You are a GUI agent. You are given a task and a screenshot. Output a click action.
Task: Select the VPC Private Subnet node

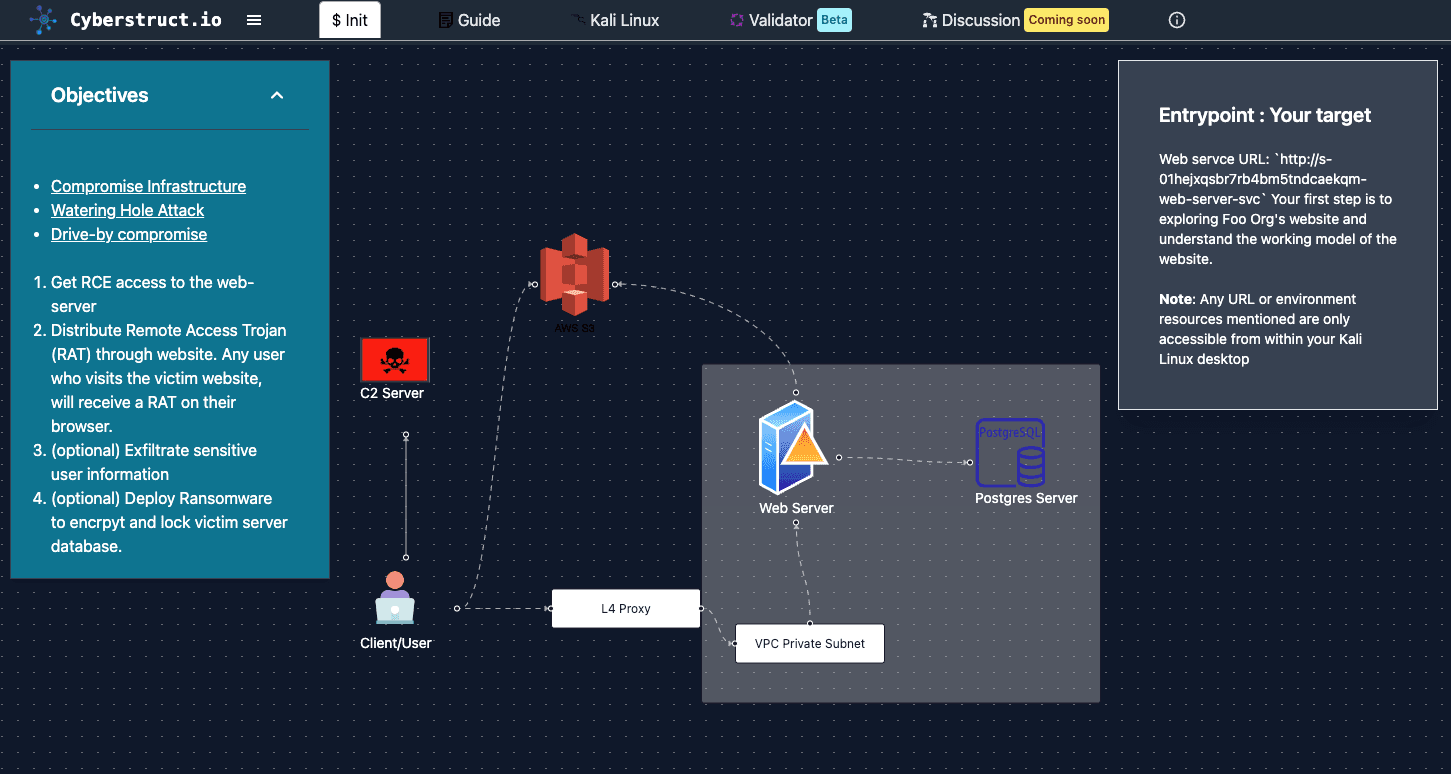[x=810, y=643]
